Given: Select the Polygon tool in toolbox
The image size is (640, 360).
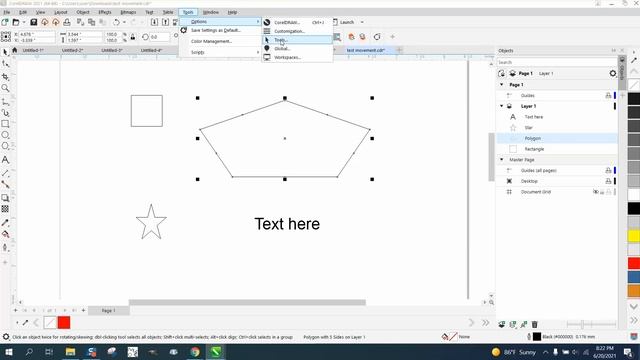Looking at the screenshot, I should point(5,146).
